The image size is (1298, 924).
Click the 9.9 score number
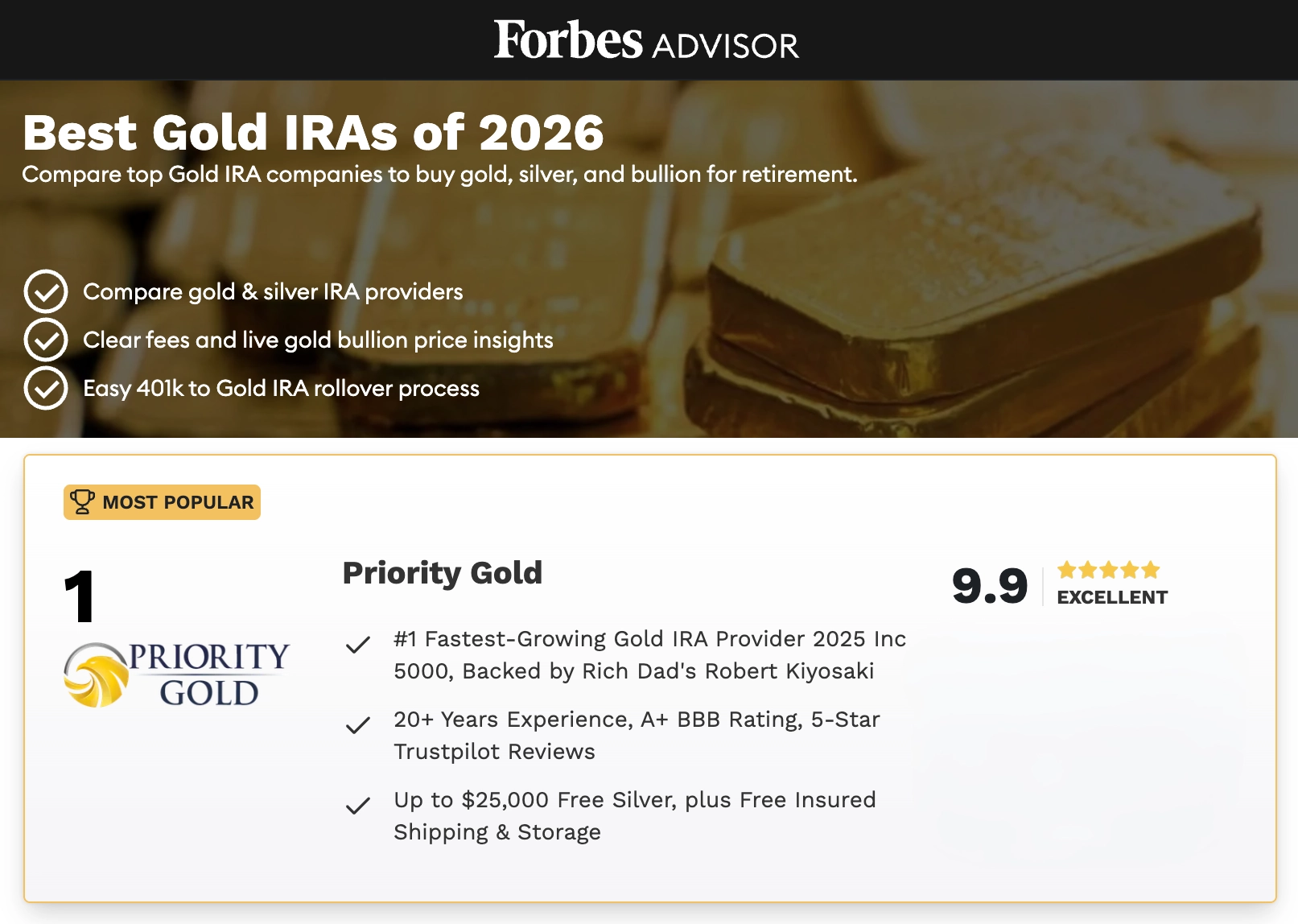pos(990,585)
